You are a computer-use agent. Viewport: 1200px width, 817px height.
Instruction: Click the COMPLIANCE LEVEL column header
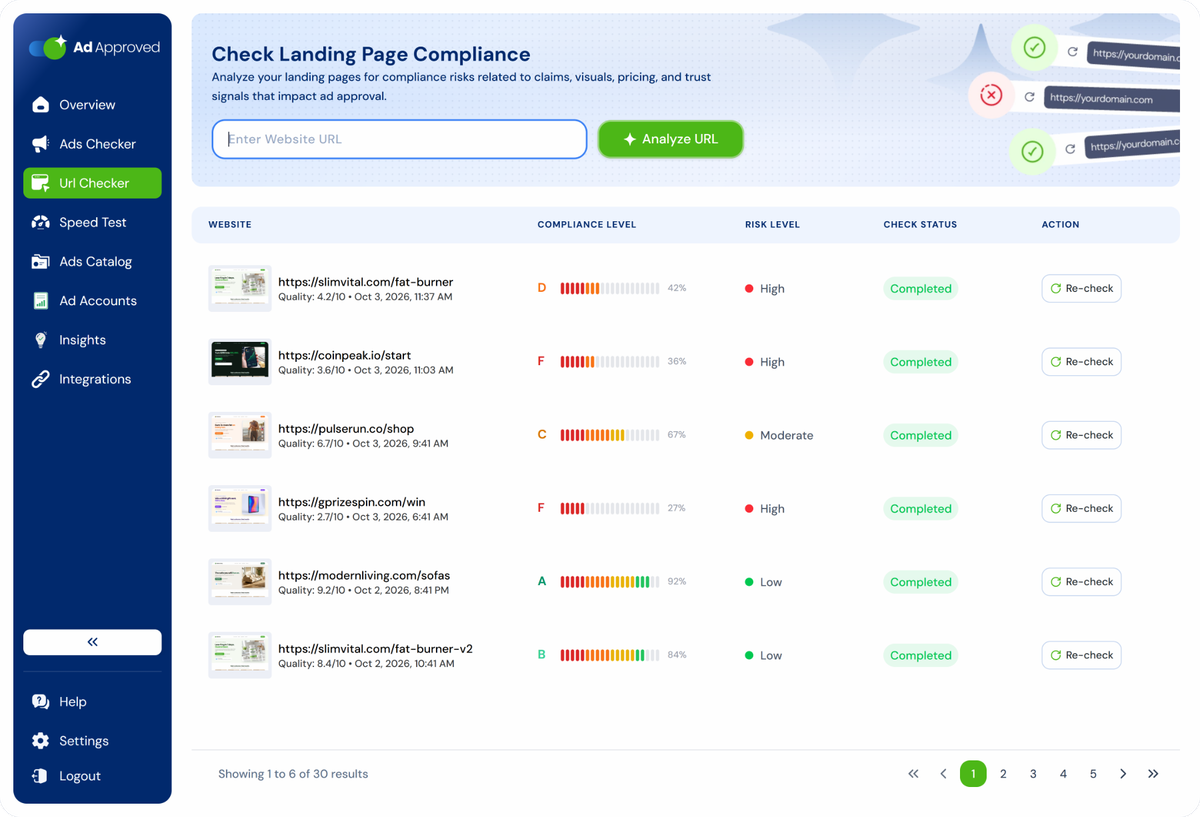(x=587, y=225)
